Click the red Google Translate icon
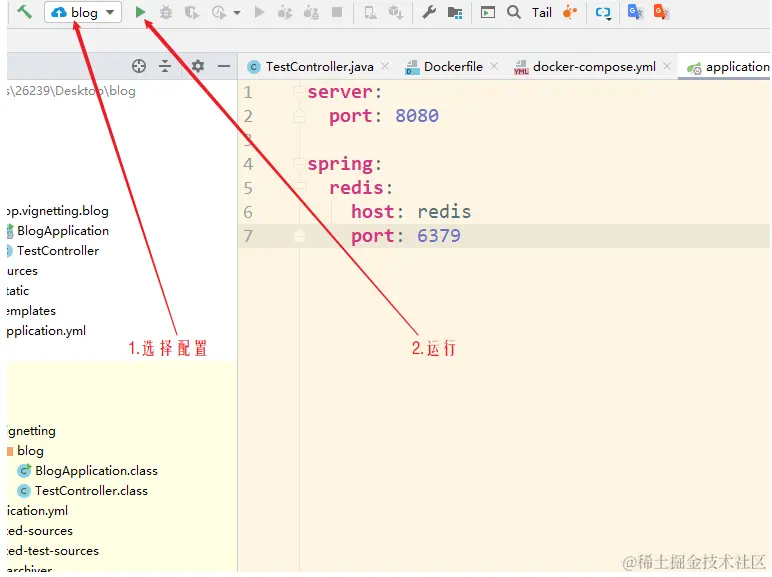The width and height of the screenshot is (772, 577). pos(661,12)
